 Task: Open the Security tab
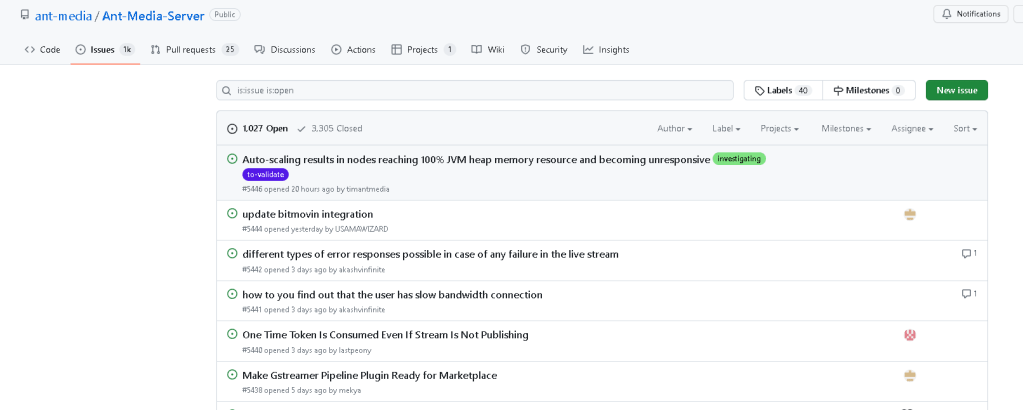click(544, 50)
